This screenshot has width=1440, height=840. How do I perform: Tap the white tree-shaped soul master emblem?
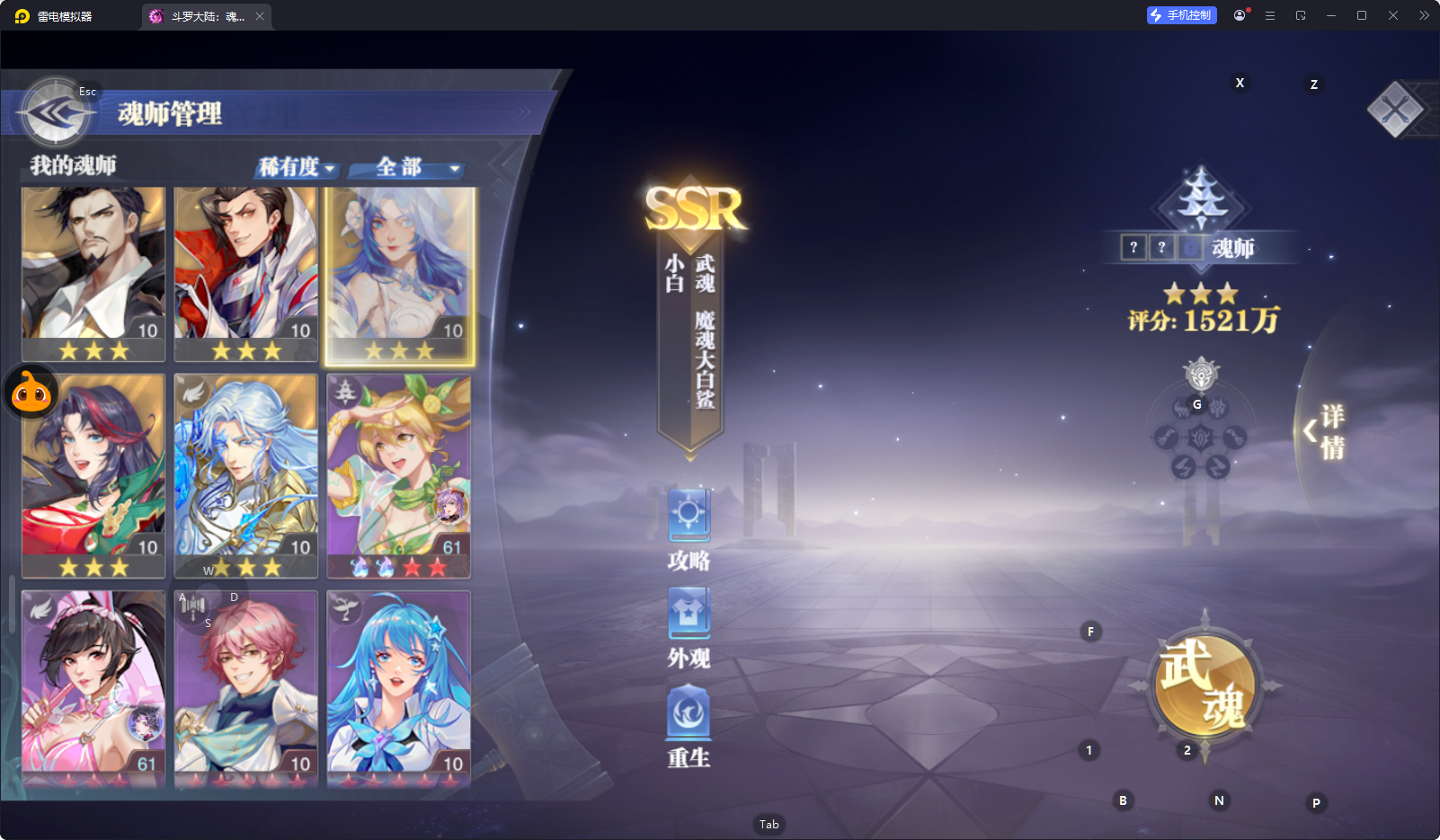pos(1202,200)
